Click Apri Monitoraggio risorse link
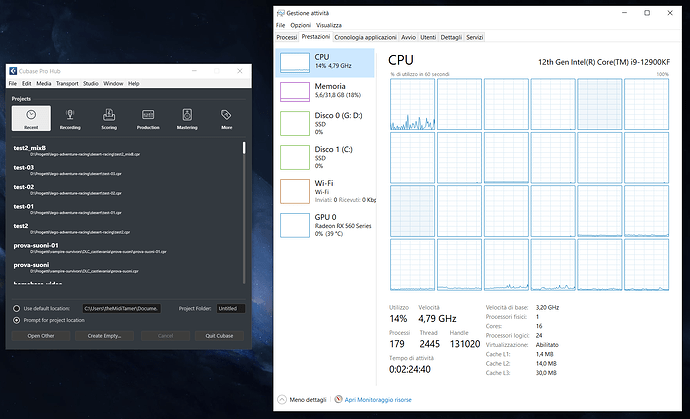 (378, 400)
